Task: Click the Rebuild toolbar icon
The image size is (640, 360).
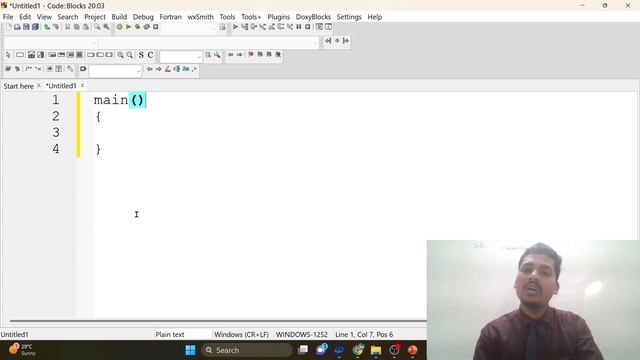Action: point(147,27)
